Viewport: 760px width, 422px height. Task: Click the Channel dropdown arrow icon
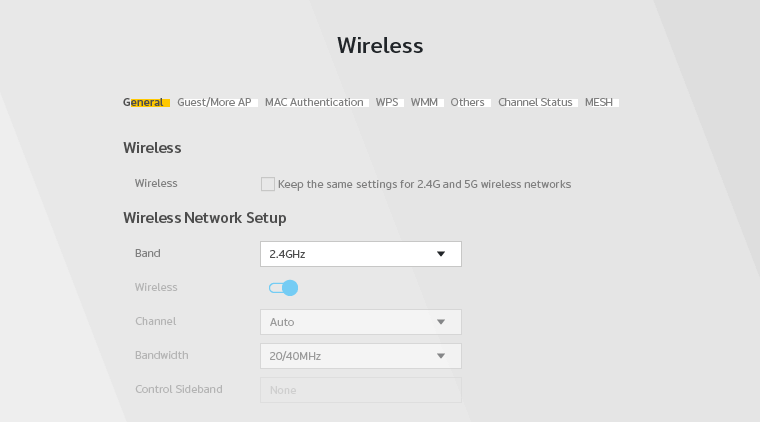(441, 322)
